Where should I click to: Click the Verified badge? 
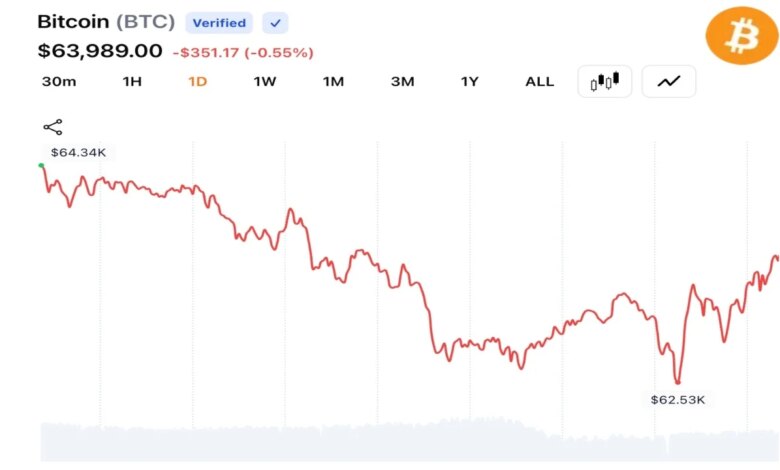219,23
